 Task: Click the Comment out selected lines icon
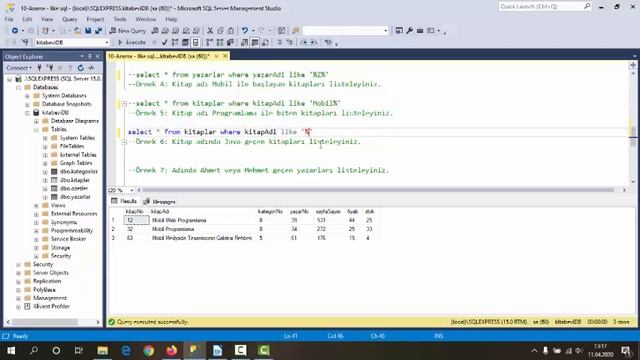(x=280, y=42)
